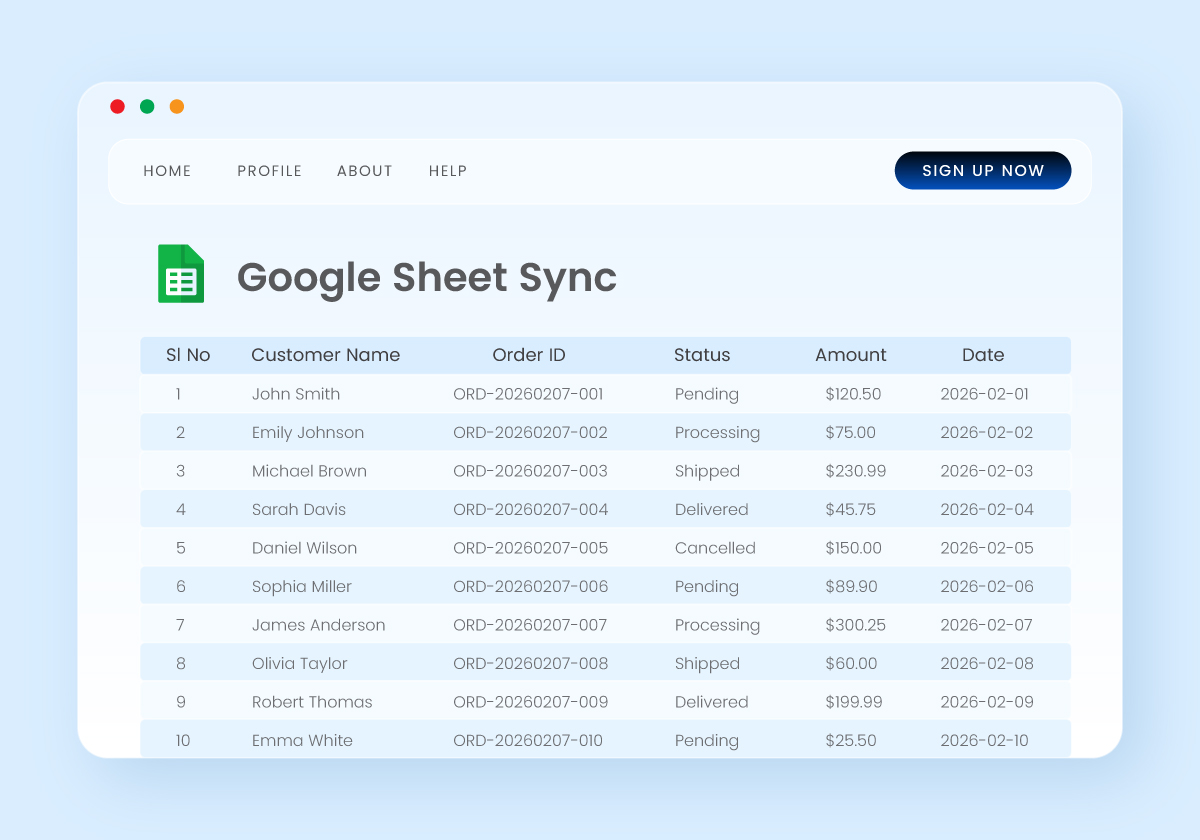The image size is (1200, 840).
Task: Select HELP in the navigation bar
Action: point(448,171)
